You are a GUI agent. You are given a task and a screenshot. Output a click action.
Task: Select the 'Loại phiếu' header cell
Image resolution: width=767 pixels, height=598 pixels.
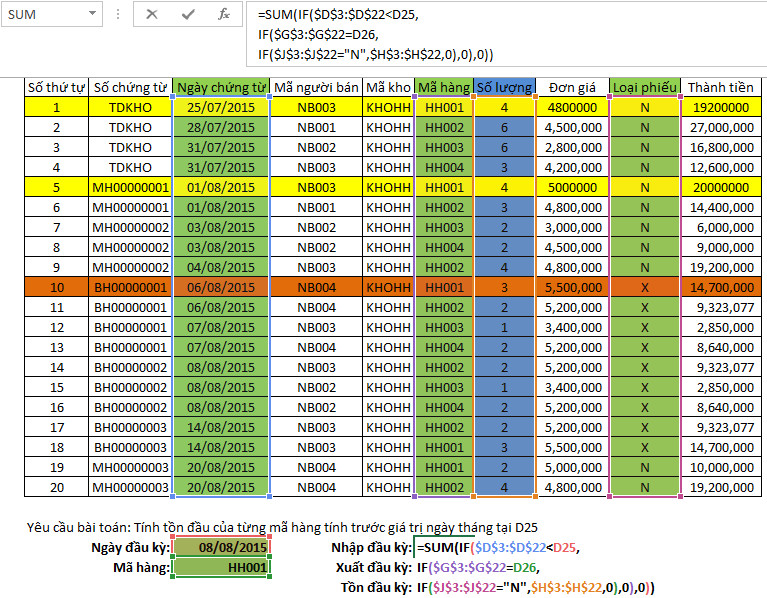coord(644,87)
